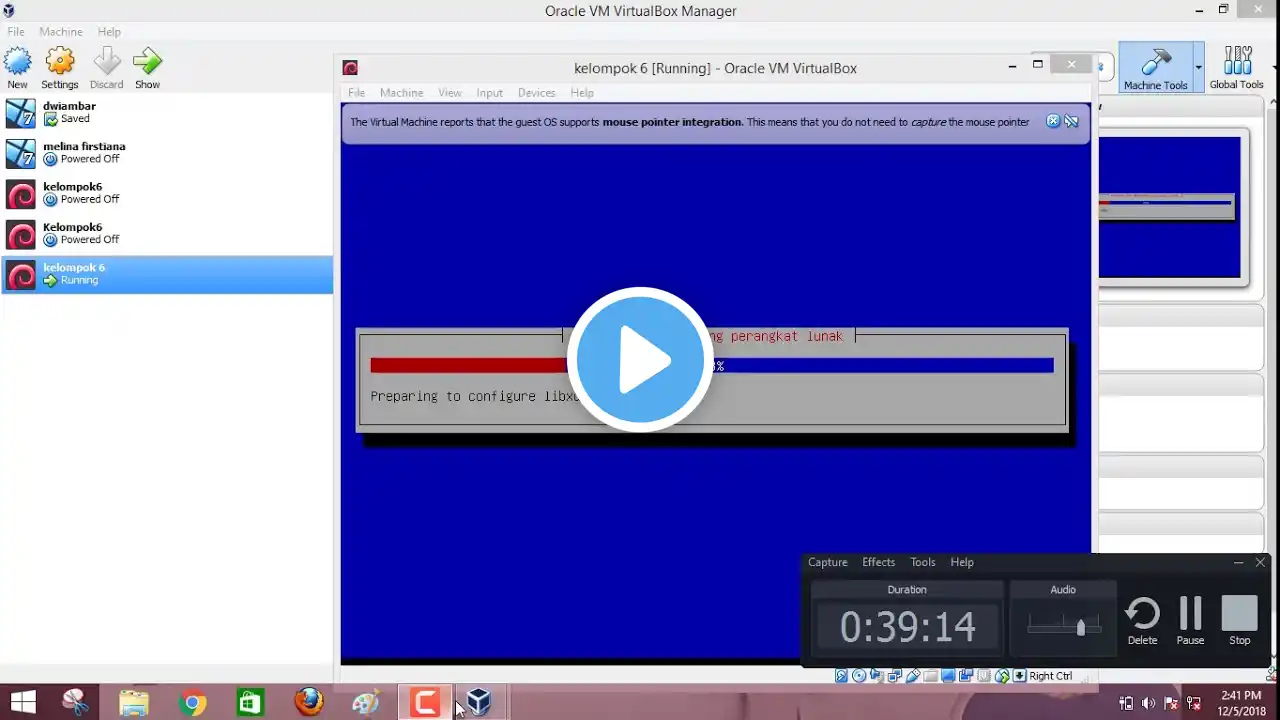
Task: Open Help menu in the recorder
Action: (962, 562)
